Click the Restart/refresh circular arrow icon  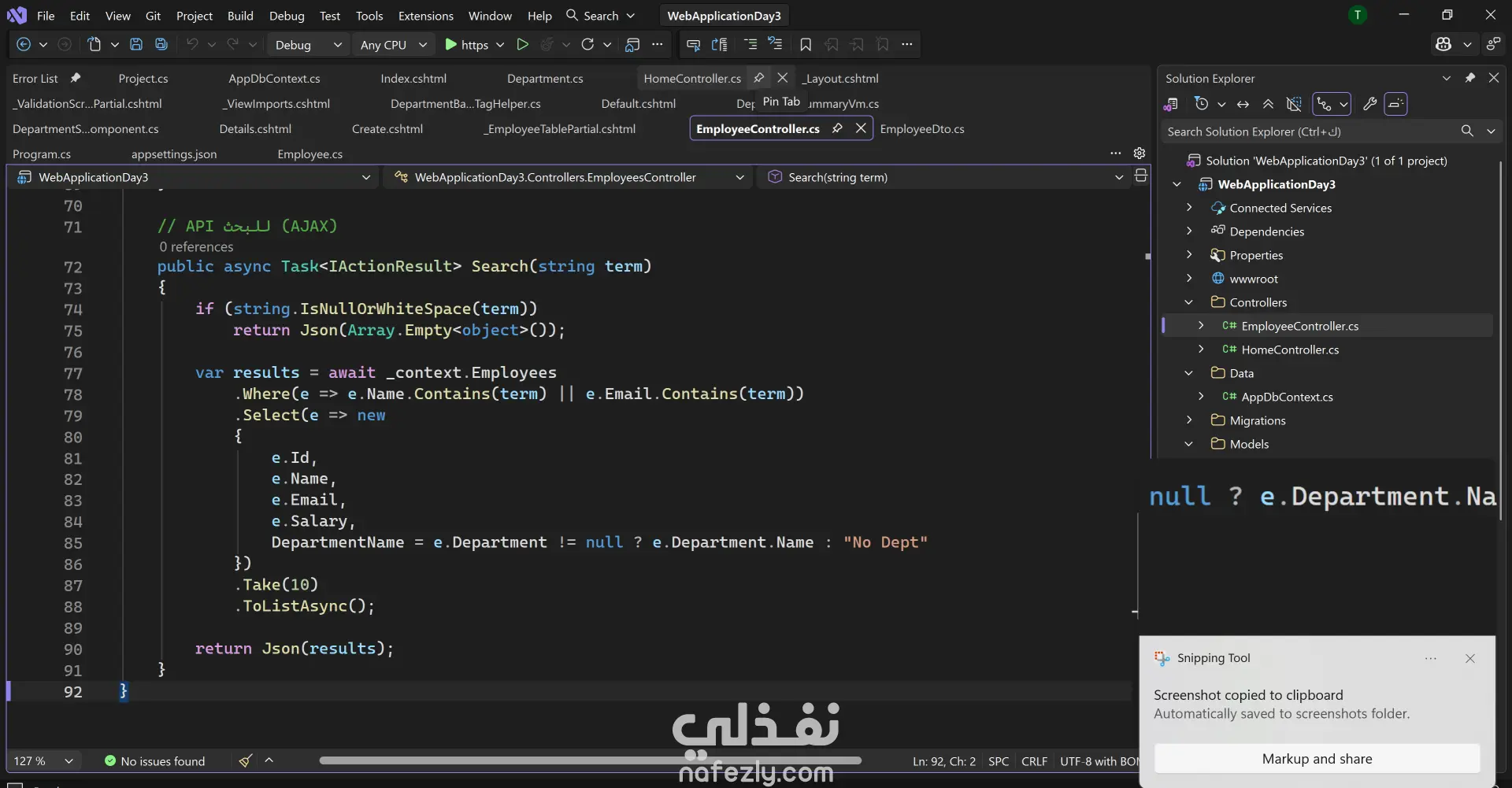(587, 45)
